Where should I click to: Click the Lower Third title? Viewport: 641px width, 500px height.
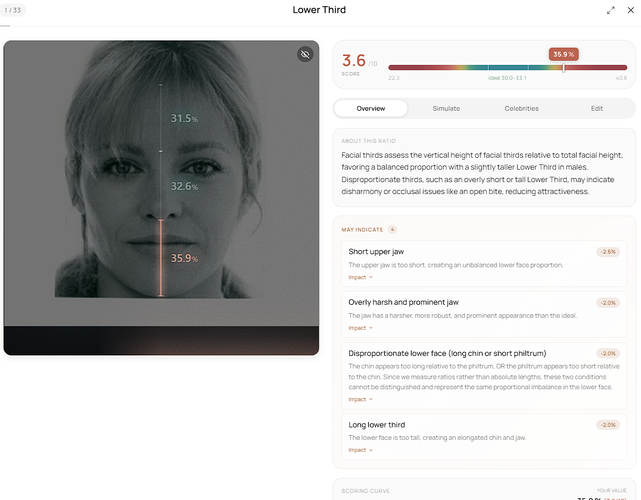[x=319, y=10]
